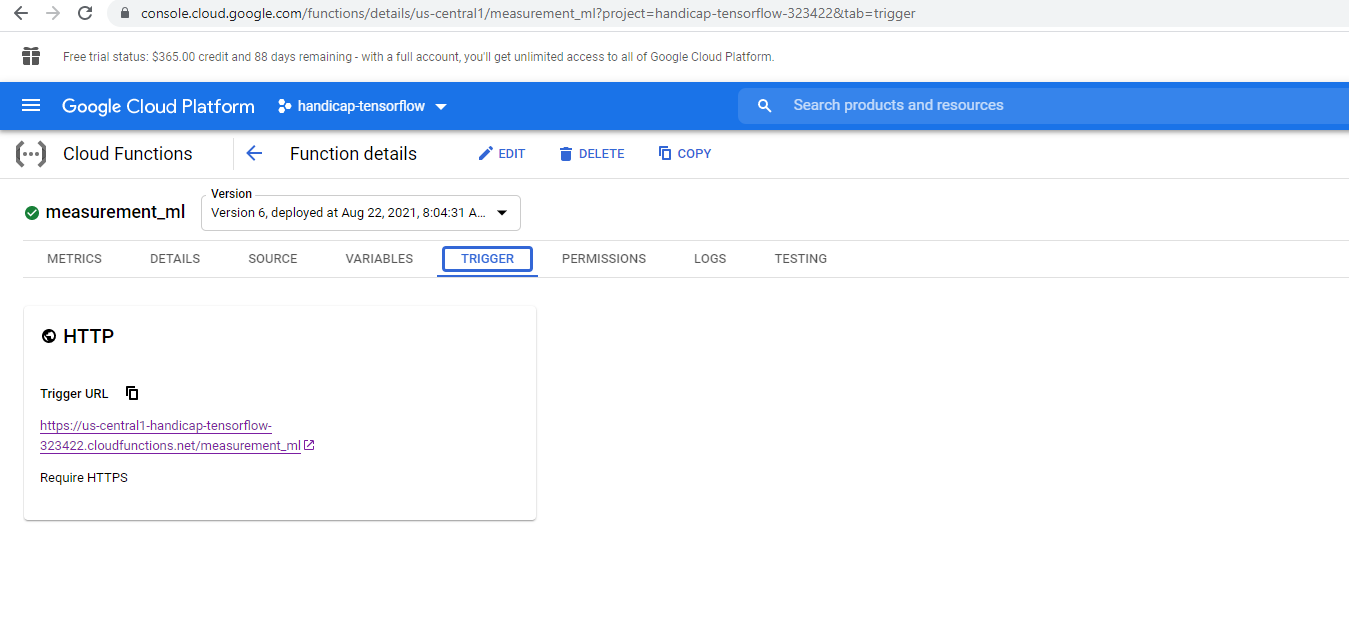Click the Google Cloud Platform logo text
1349x640 pixels.
click(x=158, y=106)
